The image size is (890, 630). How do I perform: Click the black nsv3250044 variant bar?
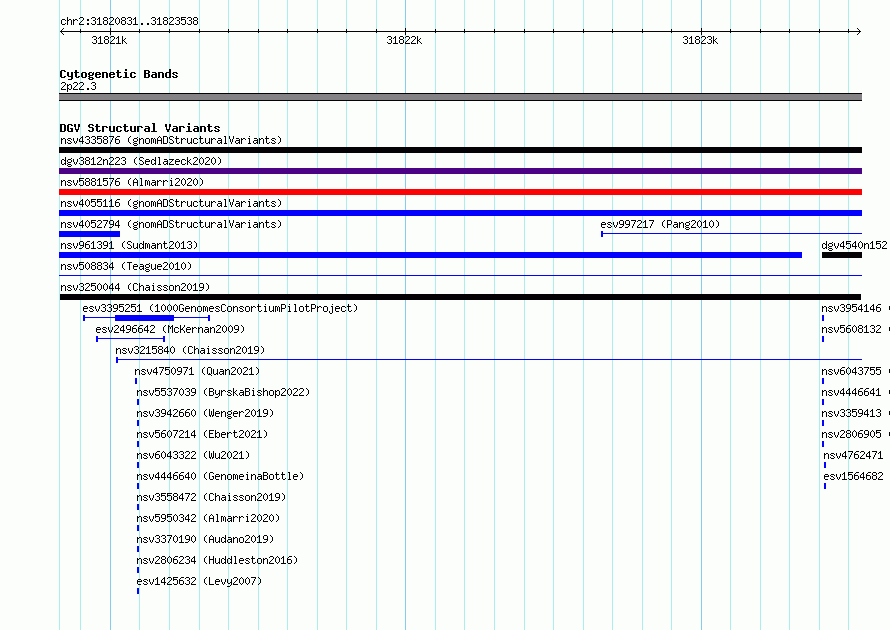(460, 297)
